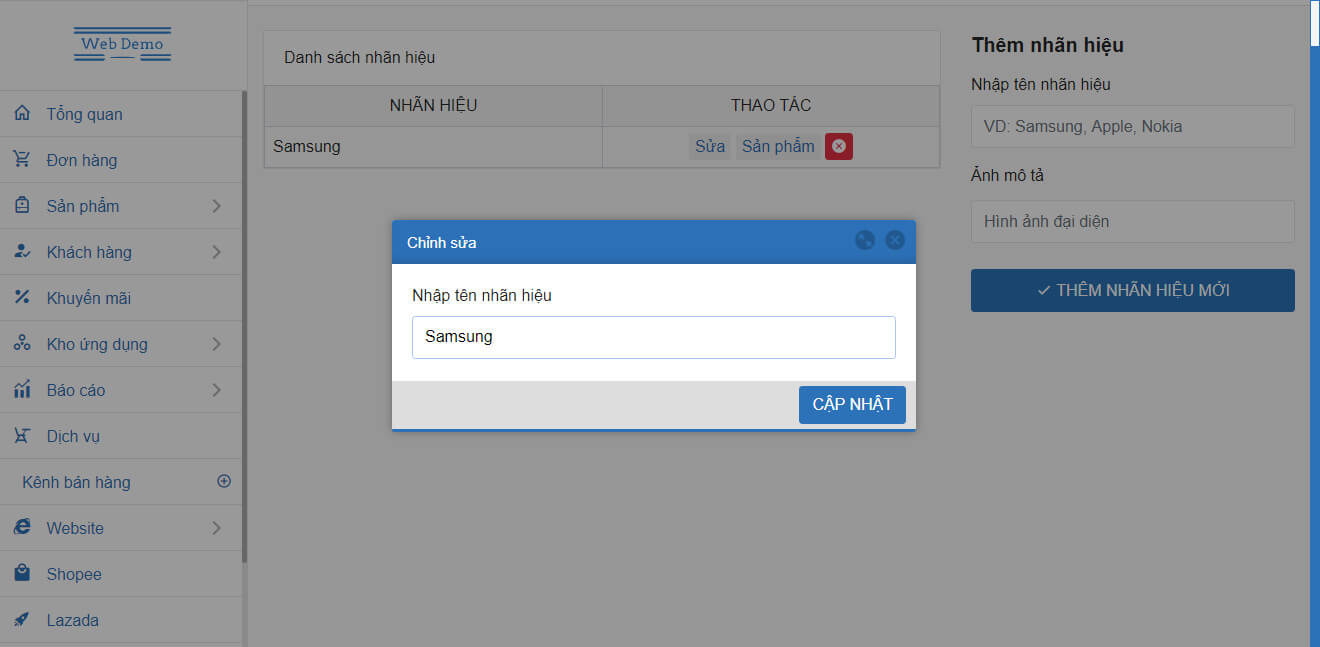Viewport: 1320px width, 647px height.
Task: Click the Đơn hàng shopping cart icon
Action: 22,160
